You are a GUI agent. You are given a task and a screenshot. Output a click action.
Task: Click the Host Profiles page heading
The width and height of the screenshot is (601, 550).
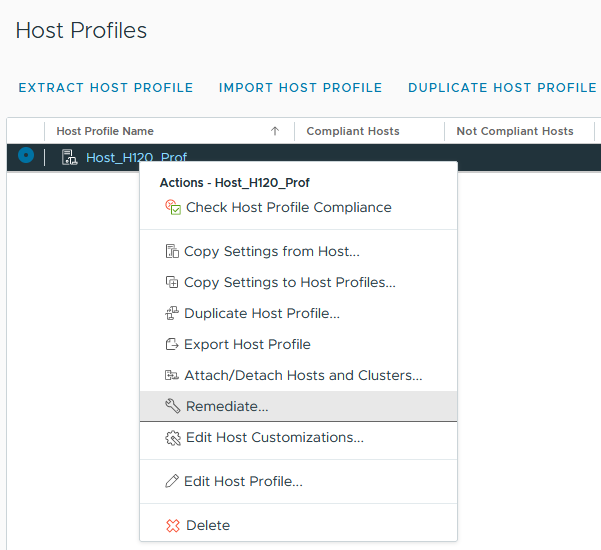pyautogui.click(x=81, y=30)
